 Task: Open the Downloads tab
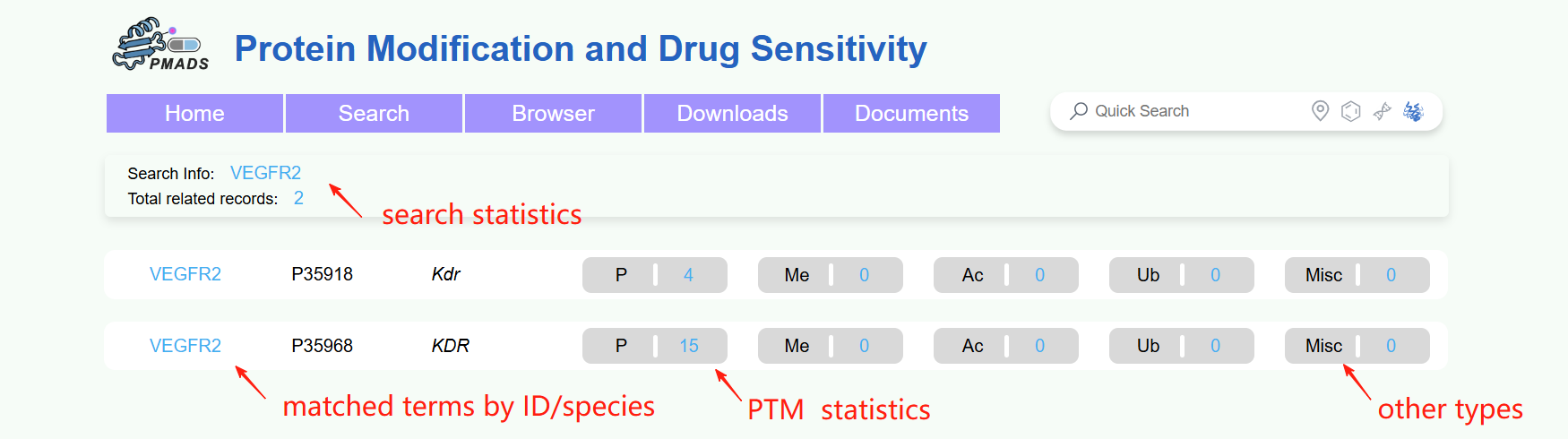coord(732,114)
